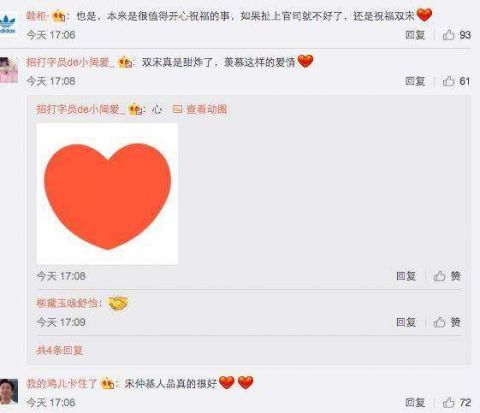Screen dimensions: 480x413
Task: Click the picture icon beside 查看动图
Action: click(x=178, y=109)
